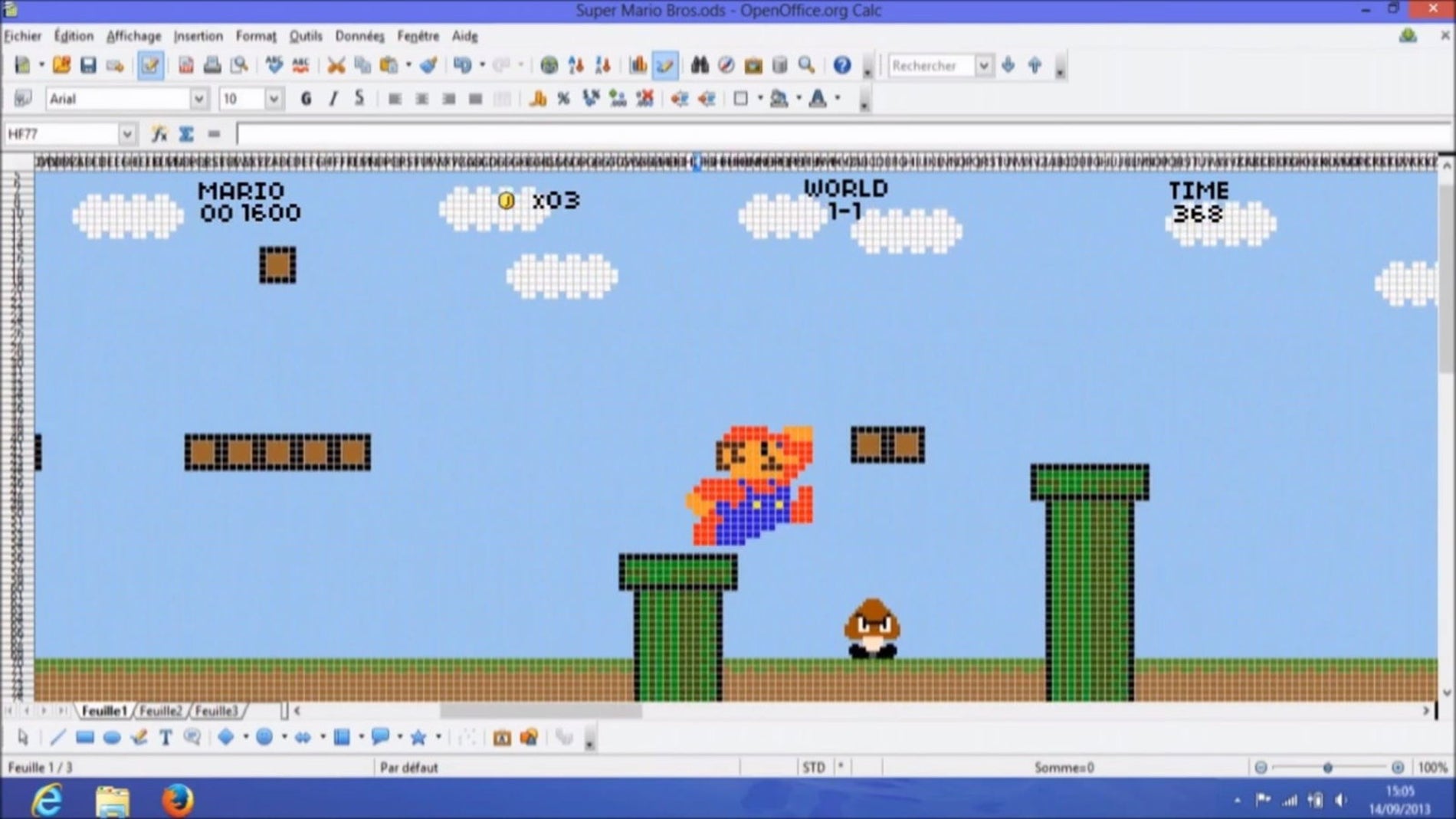1456x819 pixels.
Task: Launch Firefox from the taskbar
Action: (178, 801)
